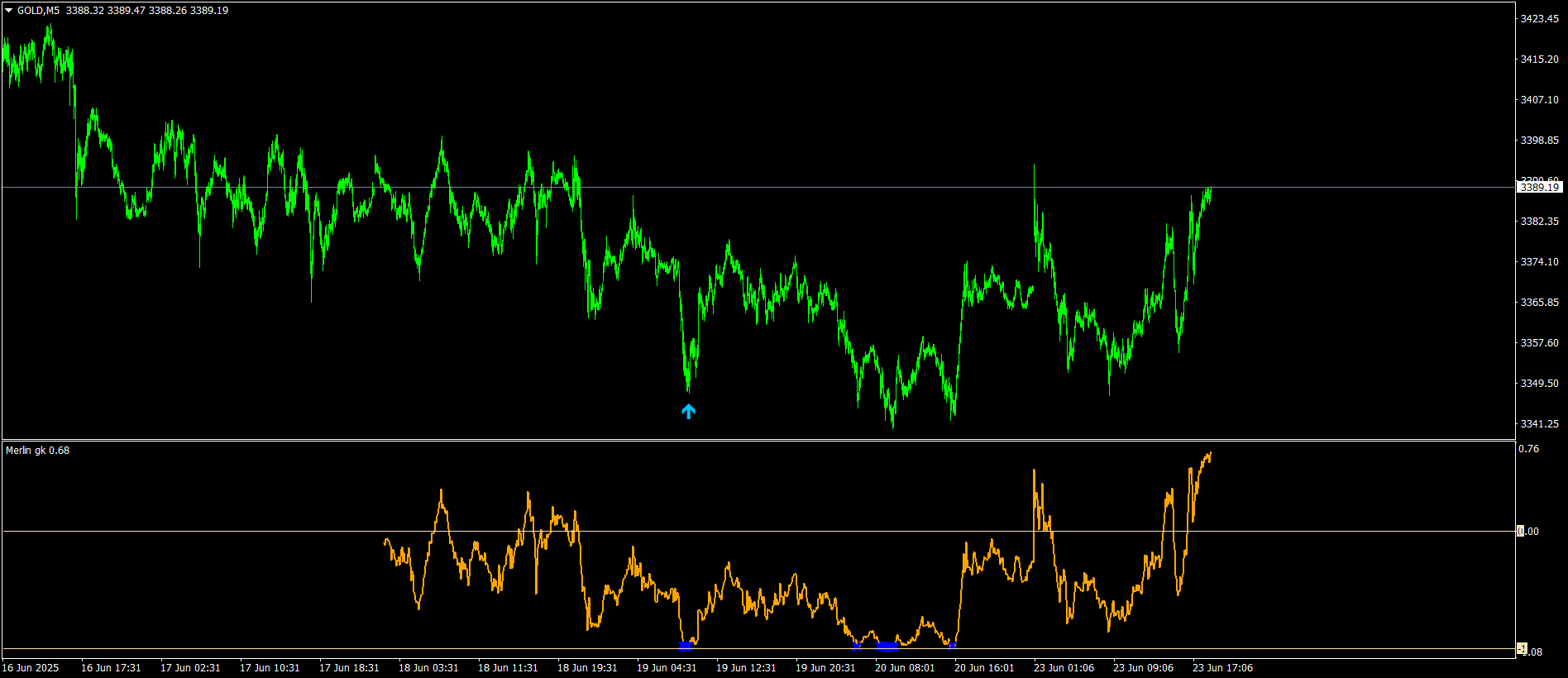Click the 20 Jun 08:01 time label
1568x678 pixels.
point(905,668)
